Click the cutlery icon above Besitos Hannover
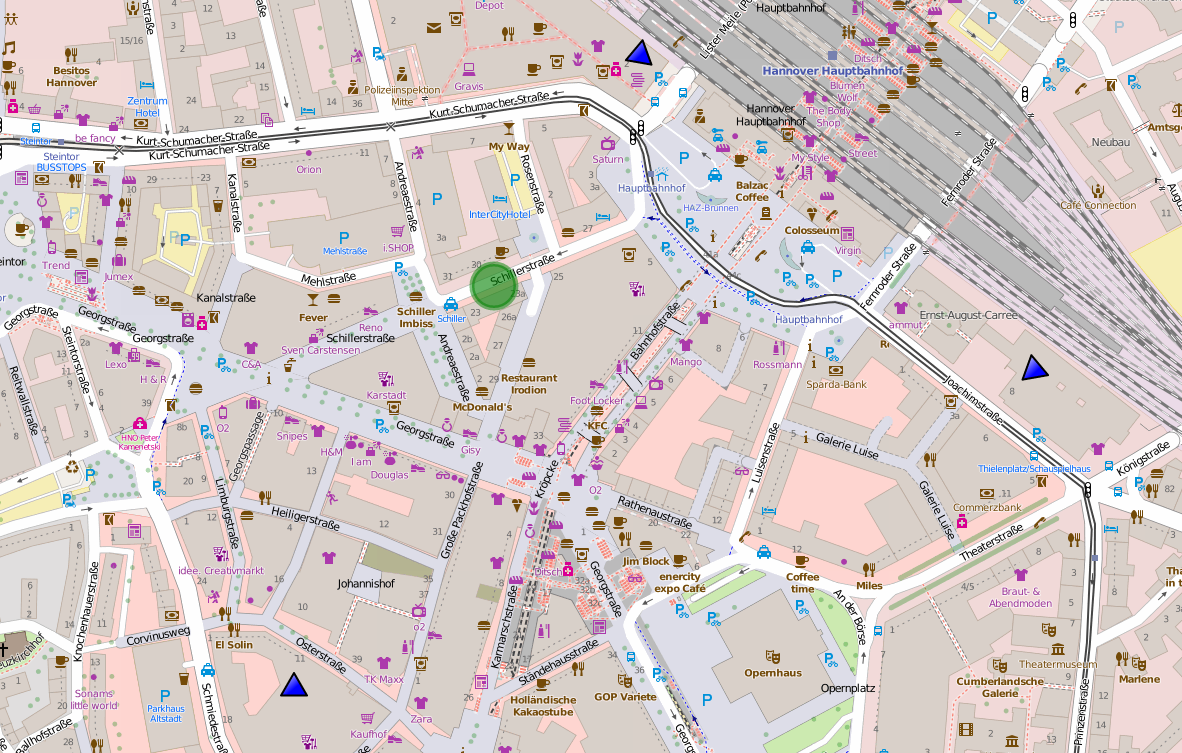This screenshot has width=1182, height=753. coord(71,54)
